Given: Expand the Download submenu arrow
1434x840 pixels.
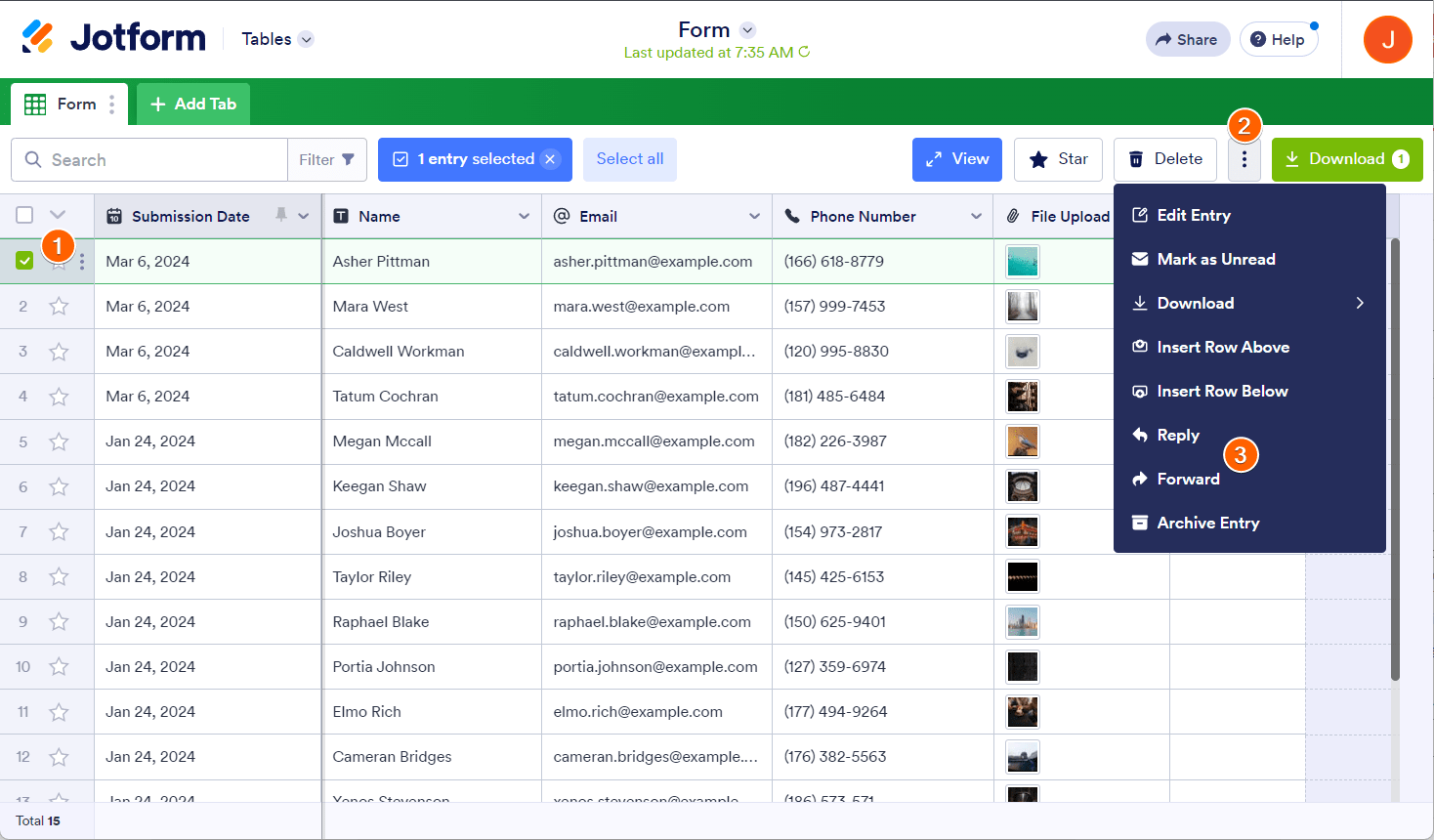Looking at the screenshot, I should pyautogui.click(x=1359, y=303).
